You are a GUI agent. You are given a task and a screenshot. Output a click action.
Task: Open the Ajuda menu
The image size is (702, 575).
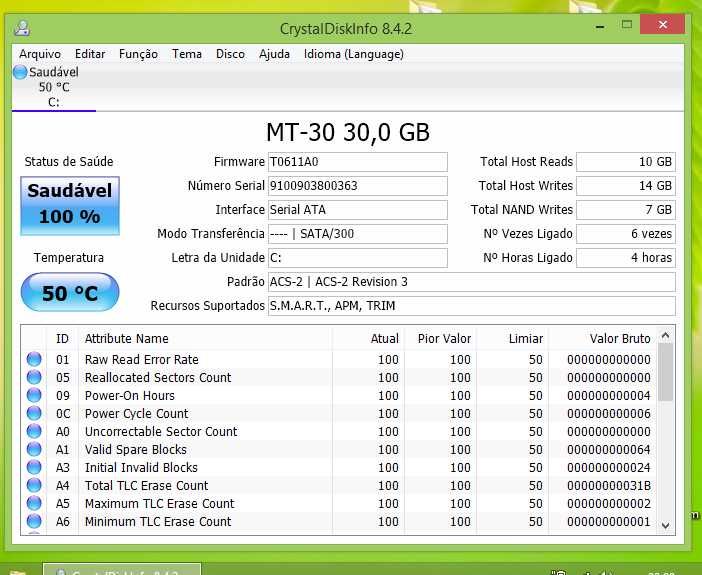pos(274,54)
